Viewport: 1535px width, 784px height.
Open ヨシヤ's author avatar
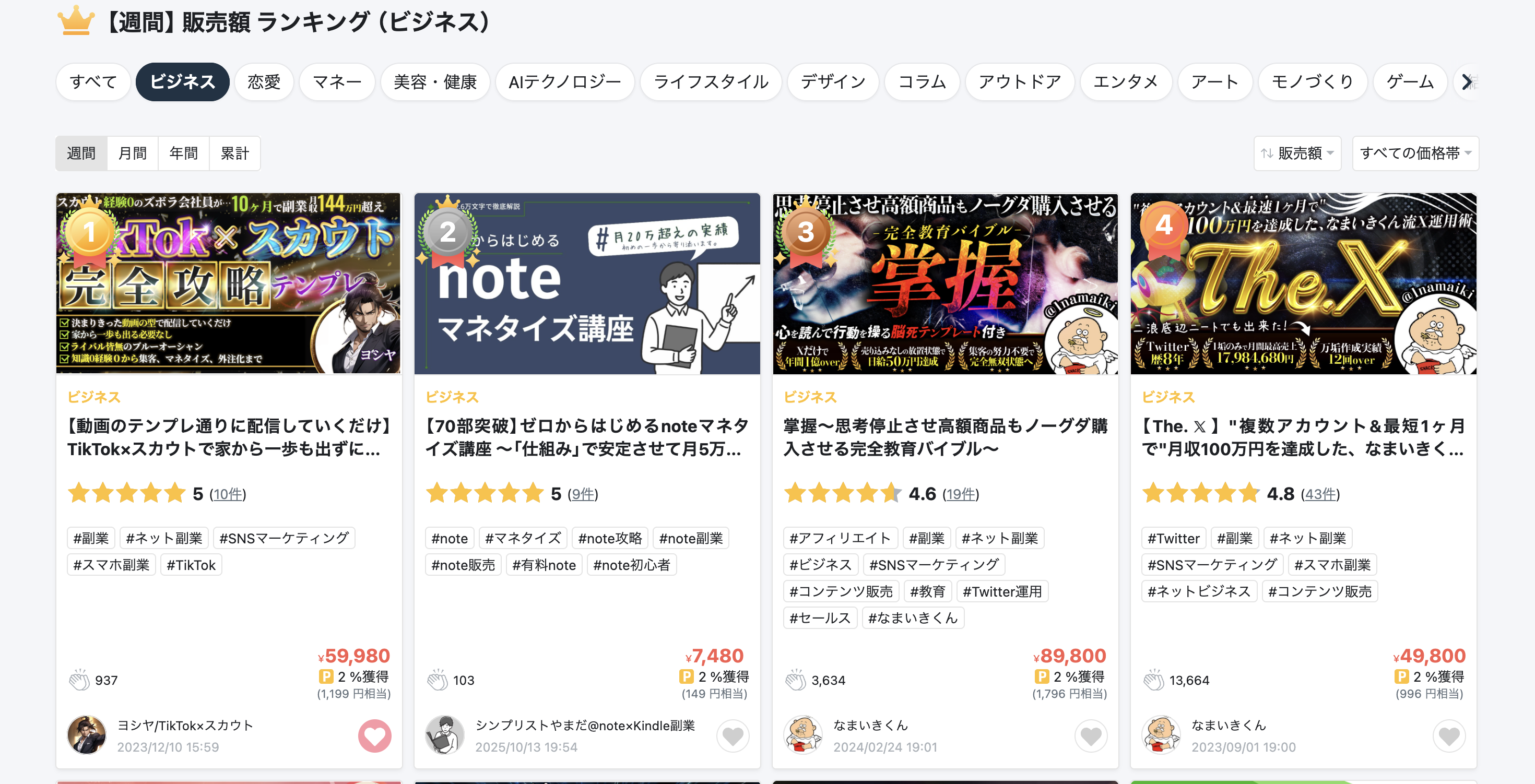pos(86,735)
